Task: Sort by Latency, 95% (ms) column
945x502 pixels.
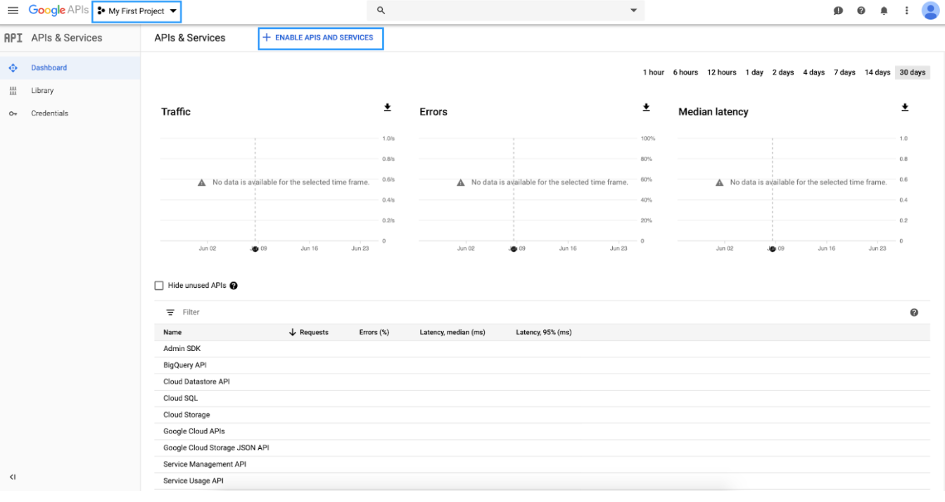Action: tap(544, 332)
